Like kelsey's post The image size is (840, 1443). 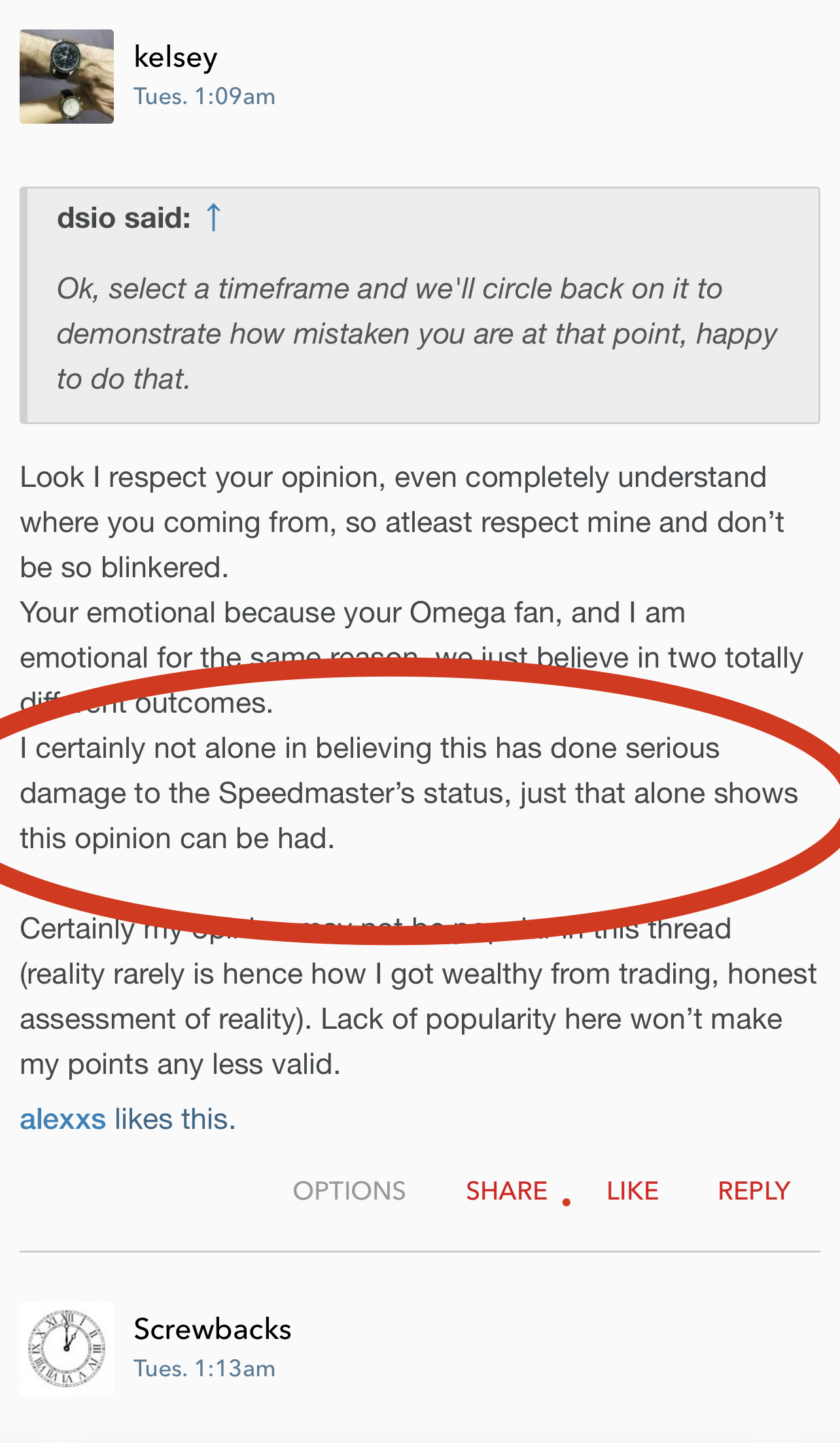click(x=632, y=1191)
